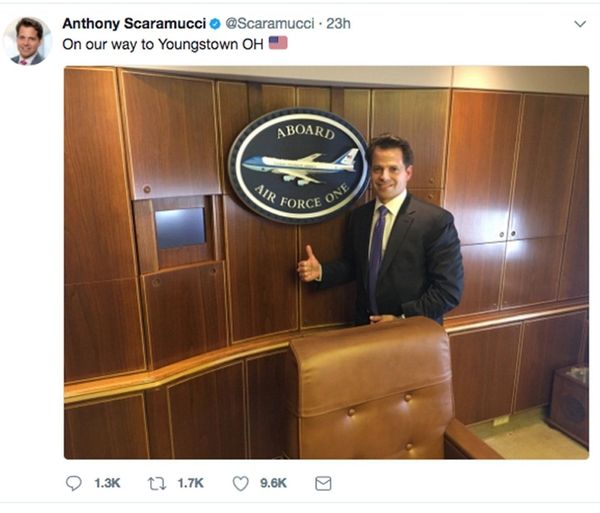Viewport: 600px width, 513px height.
Task: Click the 9.6K likes count
Action: point(273,484)
